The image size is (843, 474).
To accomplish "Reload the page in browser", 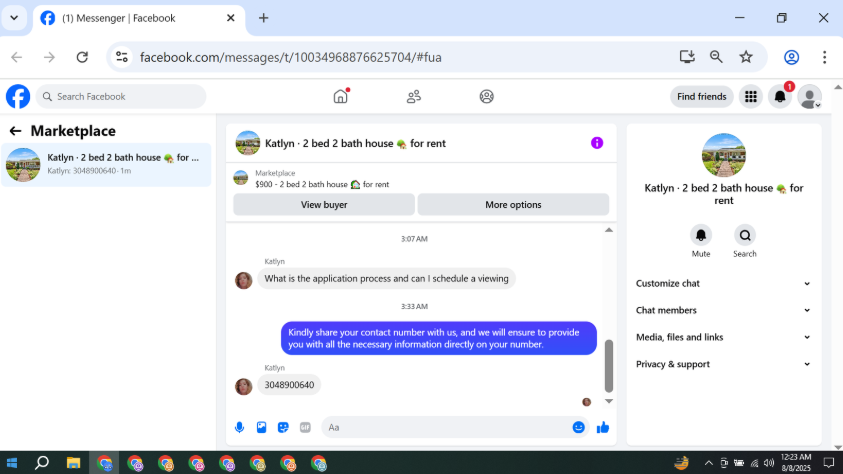I will [x=82, y=57].
